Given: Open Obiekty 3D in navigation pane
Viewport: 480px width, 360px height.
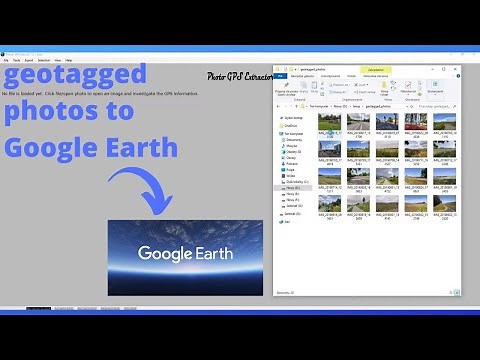Looking at the screenshot, I should (291, 152).
